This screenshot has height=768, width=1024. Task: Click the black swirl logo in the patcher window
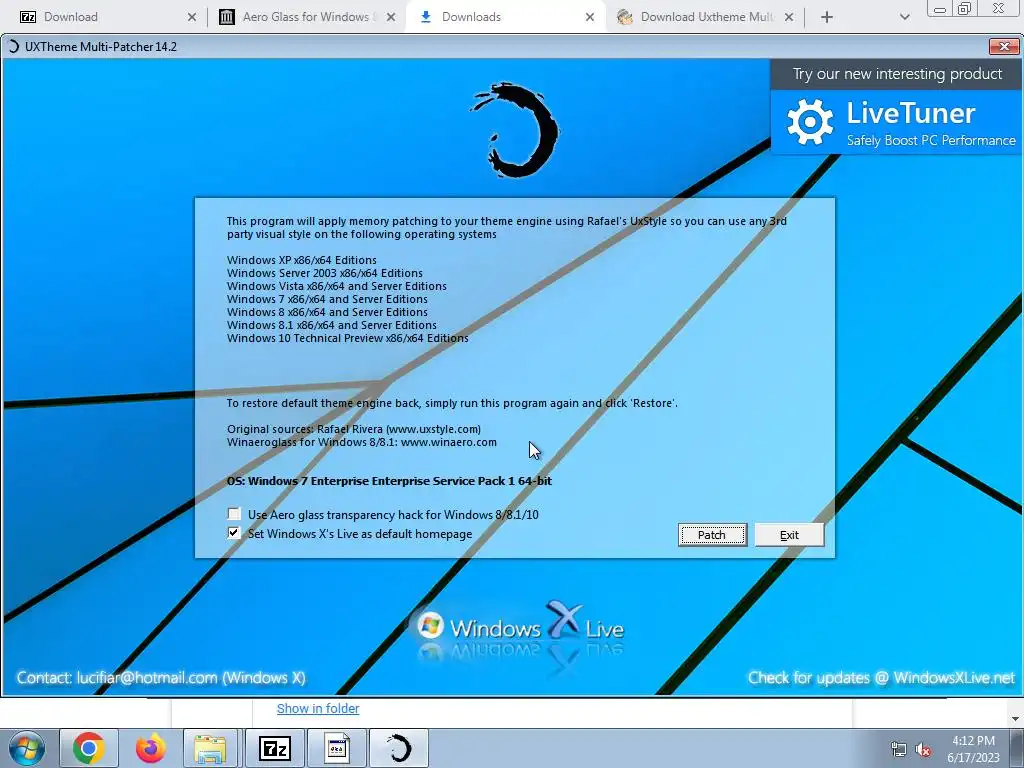(x=517, y=129)
